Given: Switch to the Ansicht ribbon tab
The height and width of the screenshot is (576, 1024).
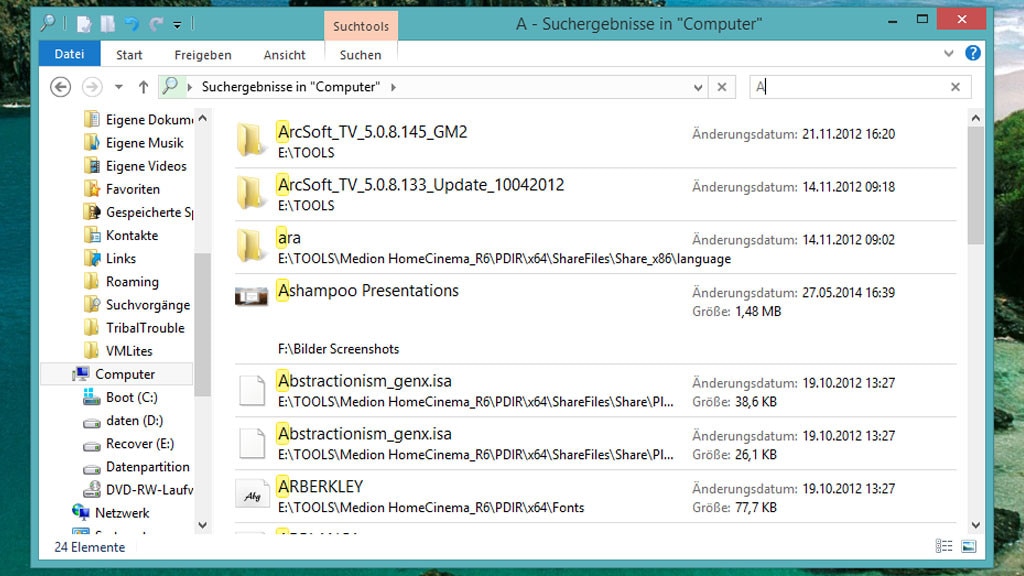Looking at the screenshot, I should [284, 55].
